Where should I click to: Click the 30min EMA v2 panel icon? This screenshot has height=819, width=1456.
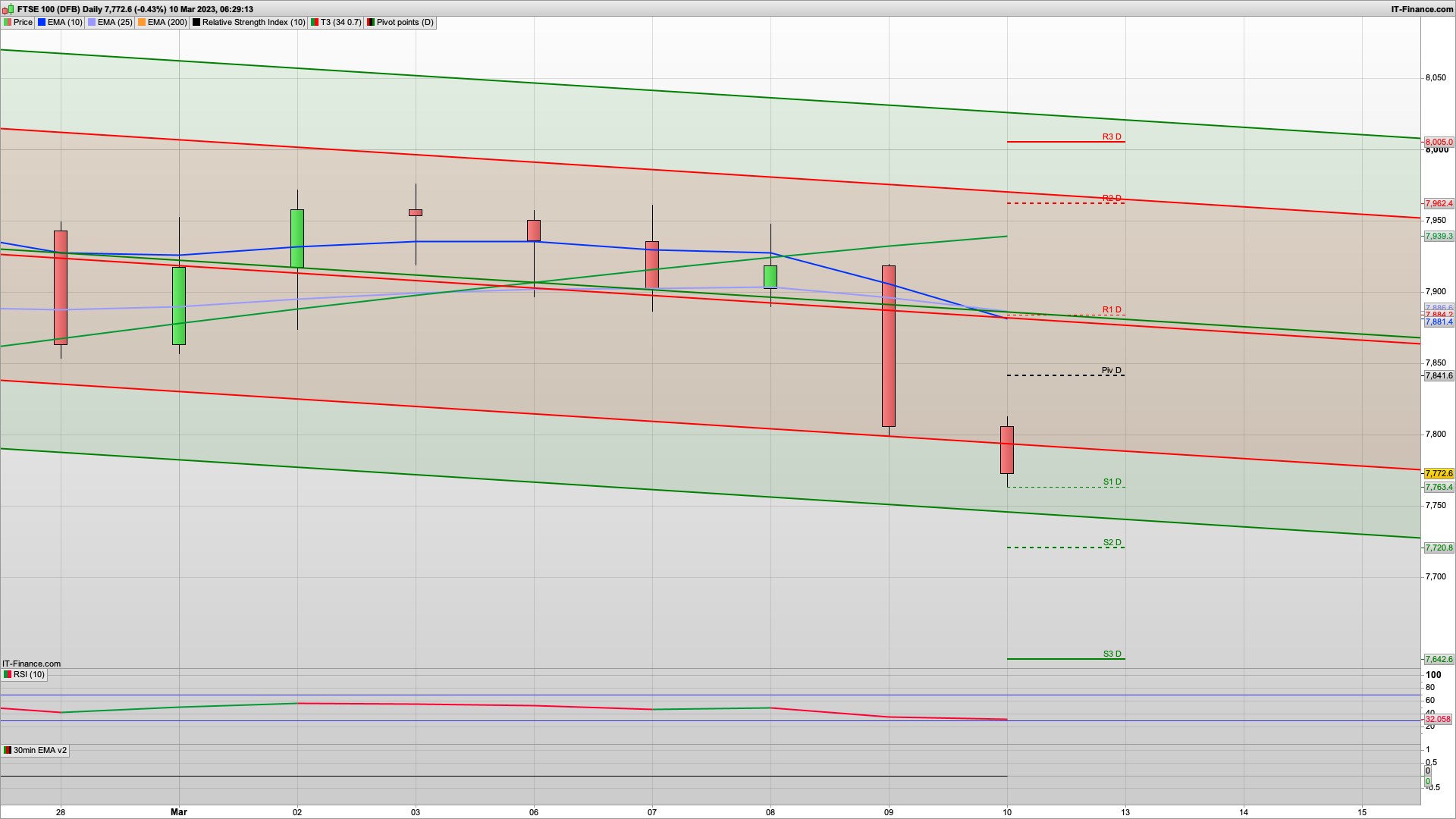coord(8,750)
